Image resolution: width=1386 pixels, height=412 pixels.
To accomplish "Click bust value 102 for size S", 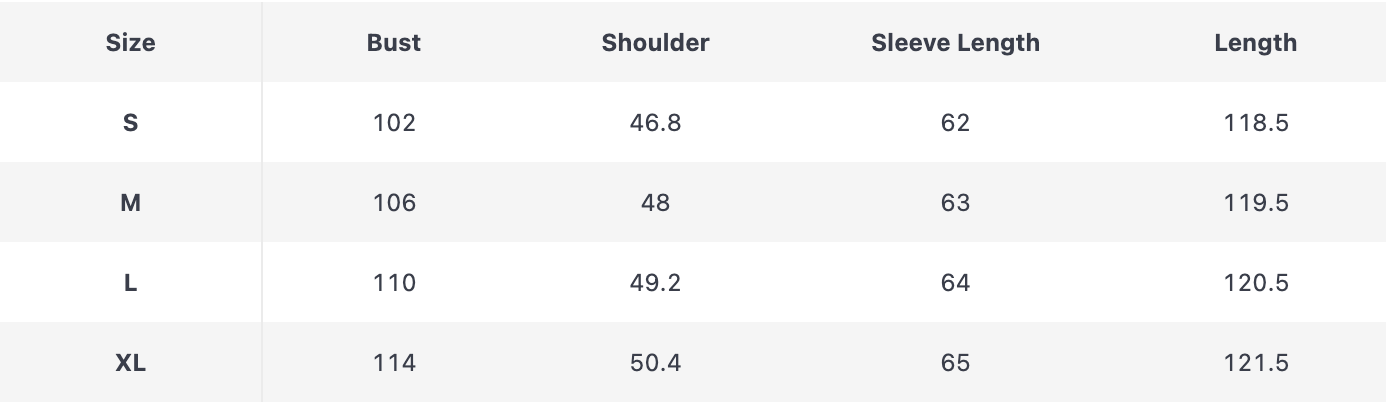I will pos(394,123).
